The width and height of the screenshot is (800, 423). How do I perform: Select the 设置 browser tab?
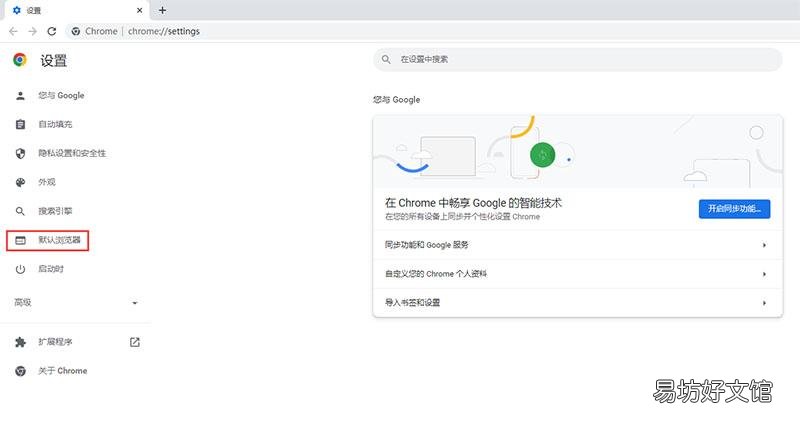tap(77, 10)
